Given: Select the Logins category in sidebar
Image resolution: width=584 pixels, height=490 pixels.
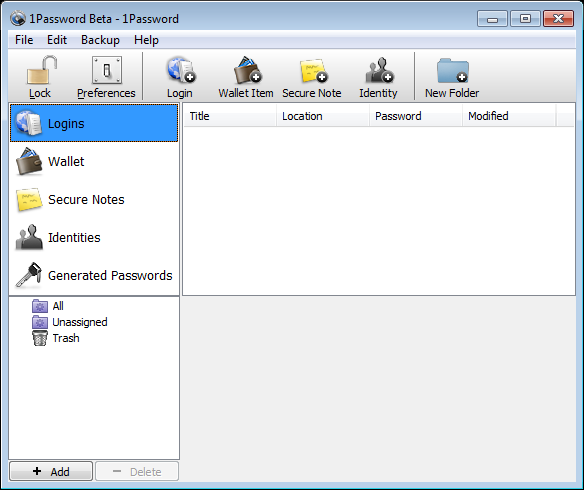Looking at the screenshot, I should 94,123.
